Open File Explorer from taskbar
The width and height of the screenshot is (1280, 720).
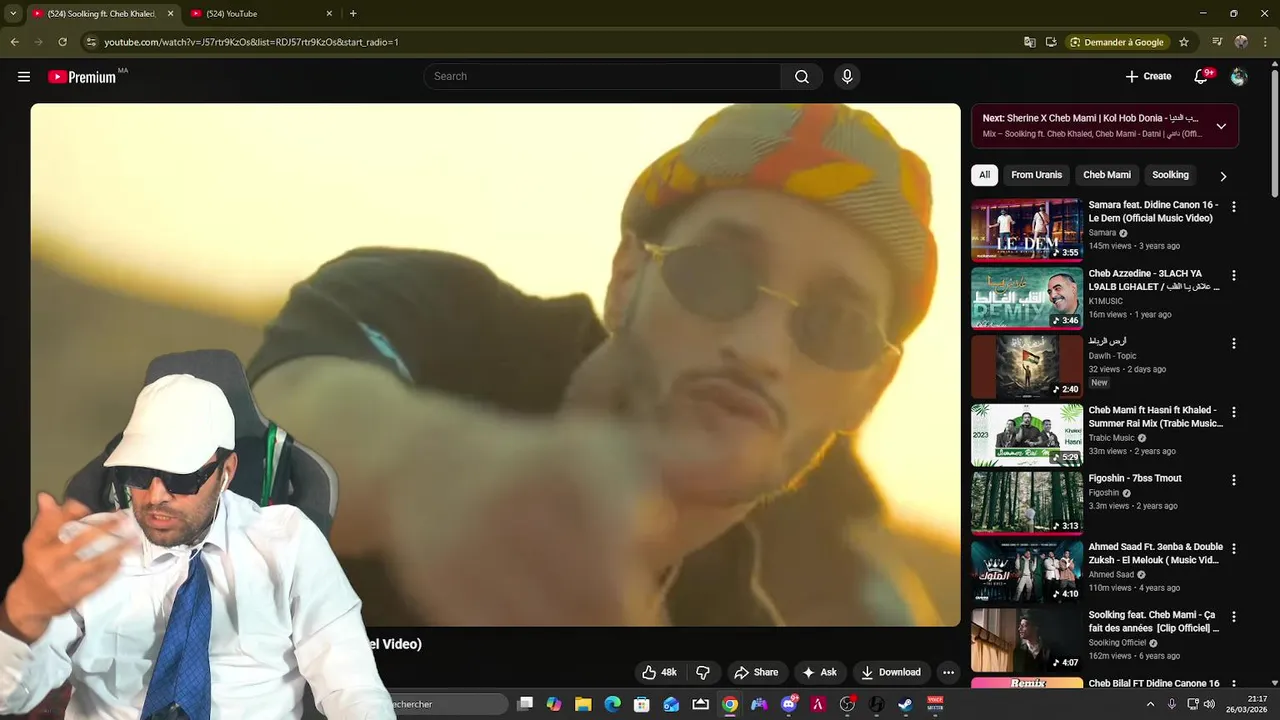(x=583, y=704)
